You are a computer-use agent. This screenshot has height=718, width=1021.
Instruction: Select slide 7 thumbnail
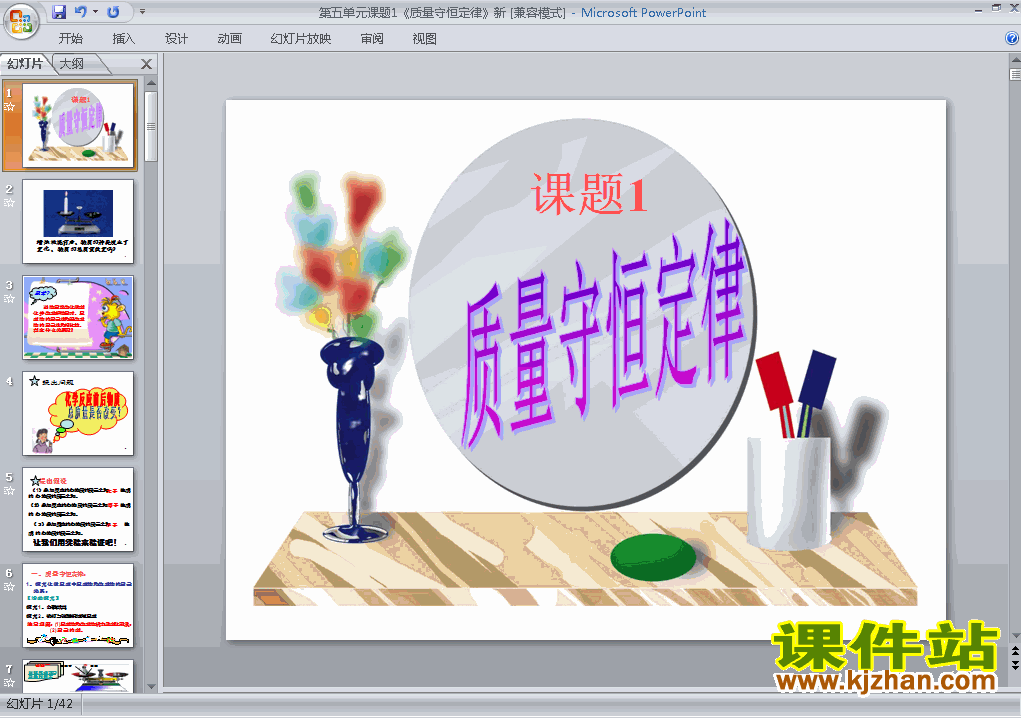point(78,676)
